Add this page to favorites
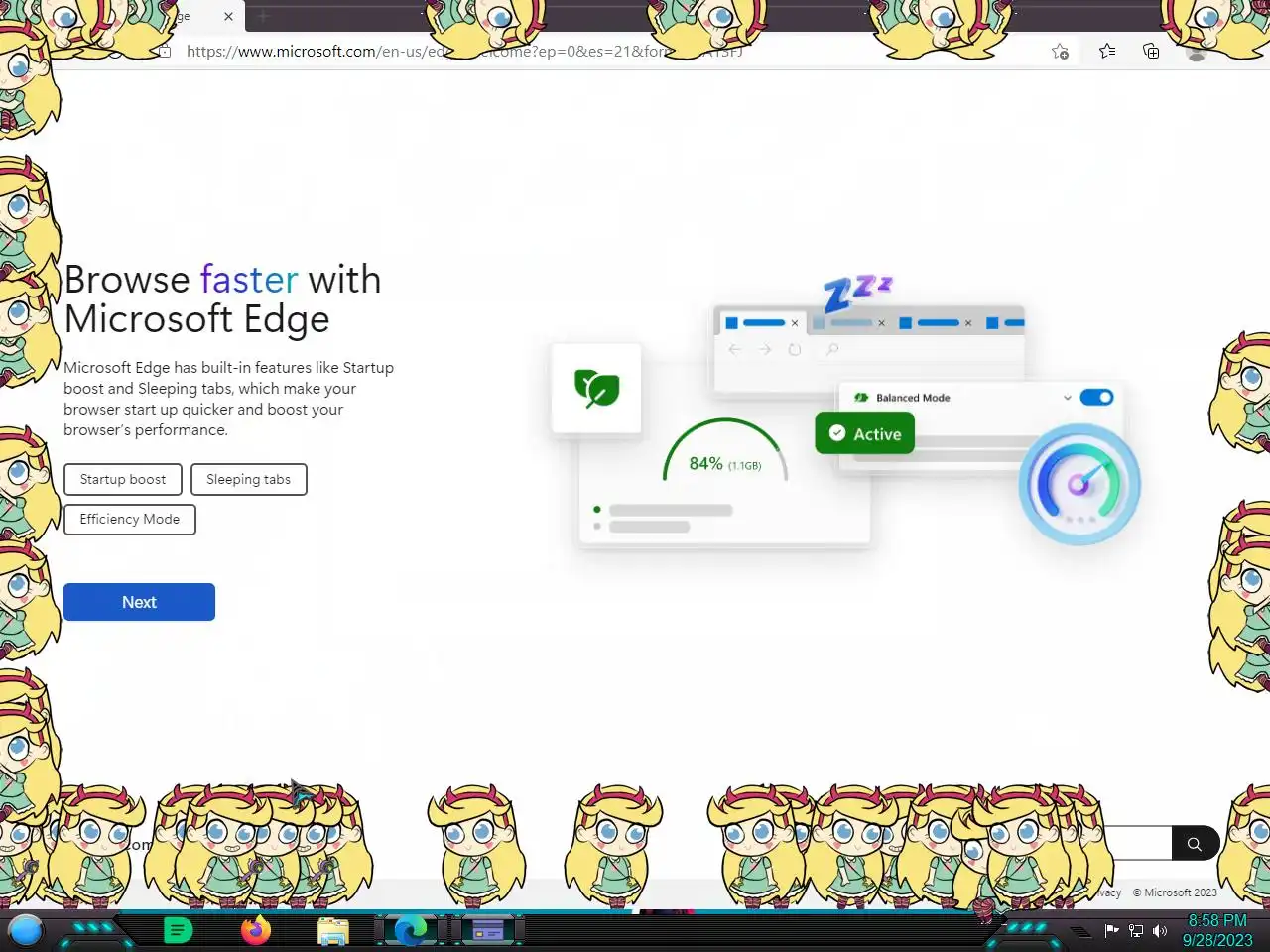Viewport: 1270px width, 952px height. [x=1060, y=52]
